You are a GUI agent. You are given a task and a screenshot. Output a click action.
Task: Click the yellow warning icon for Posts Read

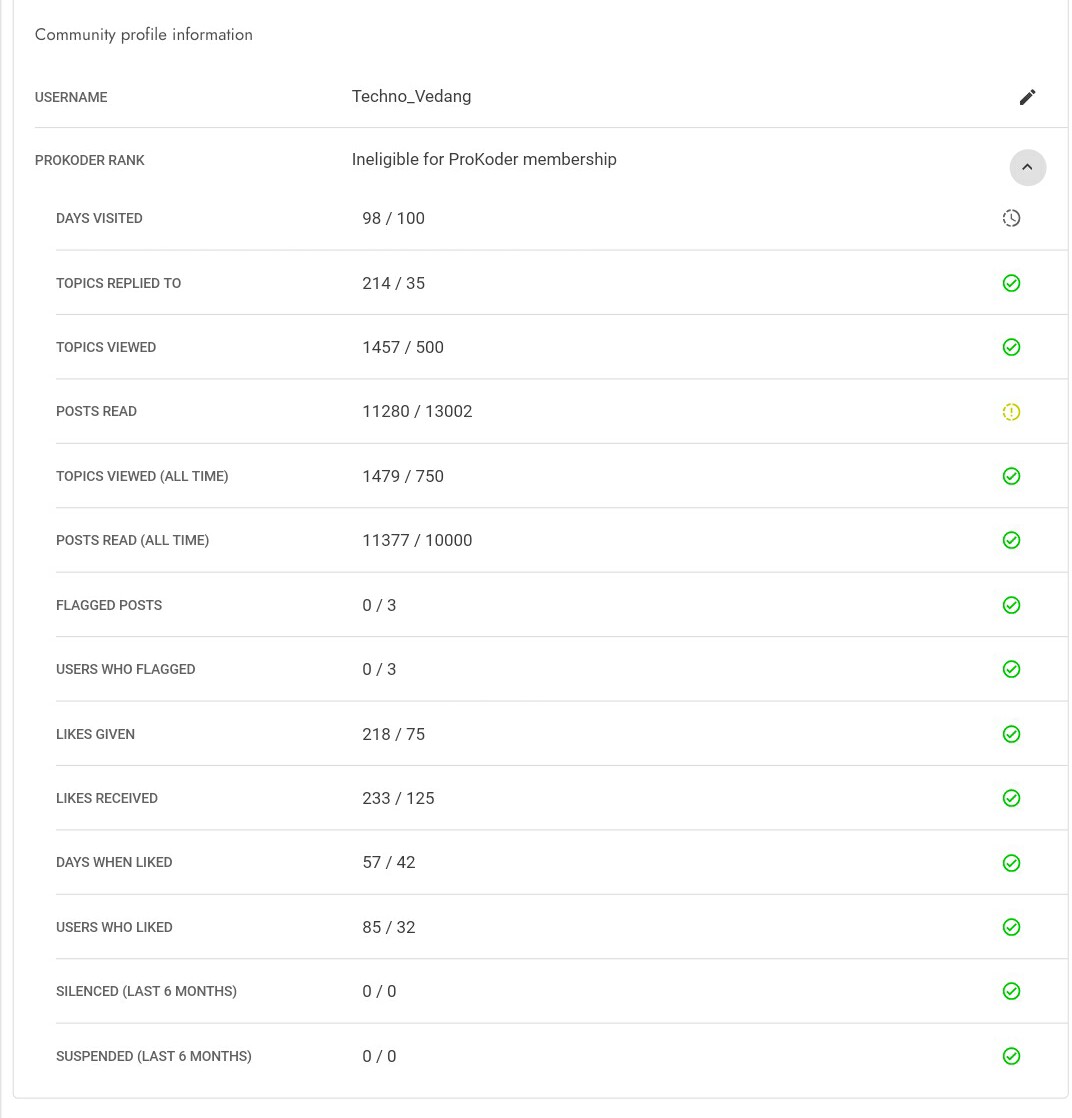[x=1011, y=411]
